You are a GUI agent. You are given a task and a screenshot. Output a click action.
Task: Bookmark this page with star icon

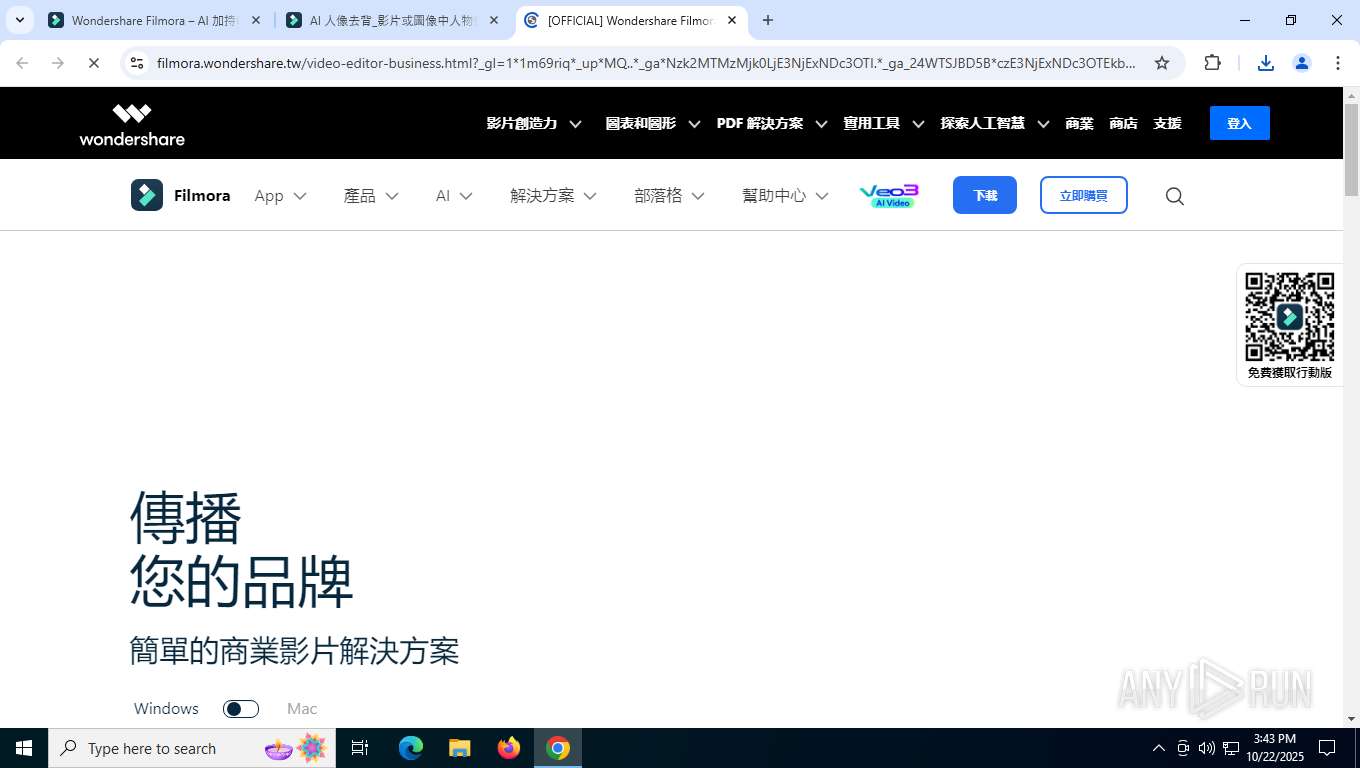tap(1162, 63)
